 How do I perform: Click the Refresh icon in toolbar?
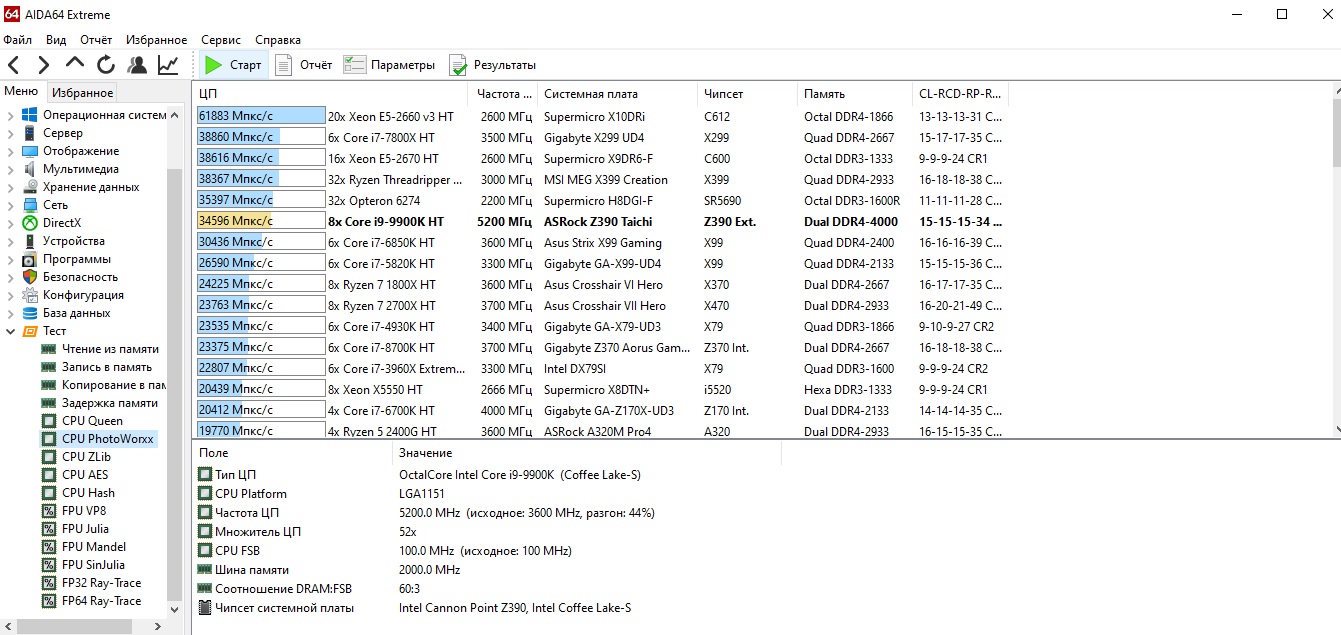point(106,65)
